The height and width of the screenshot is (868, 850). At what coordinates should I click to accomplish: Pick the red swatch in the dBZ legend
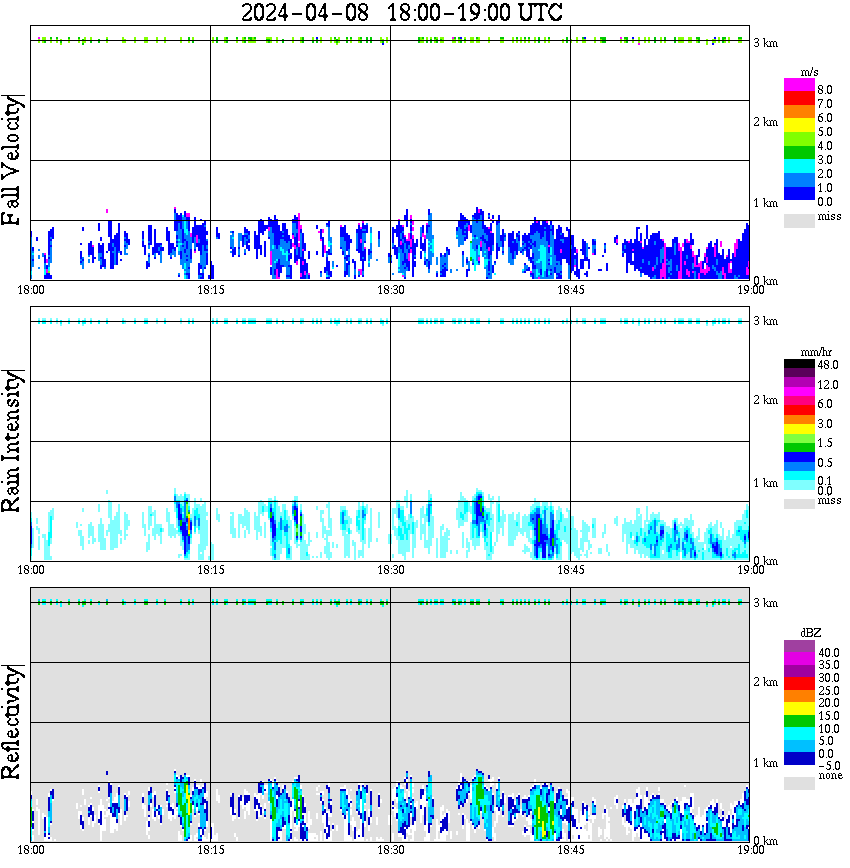799,683
